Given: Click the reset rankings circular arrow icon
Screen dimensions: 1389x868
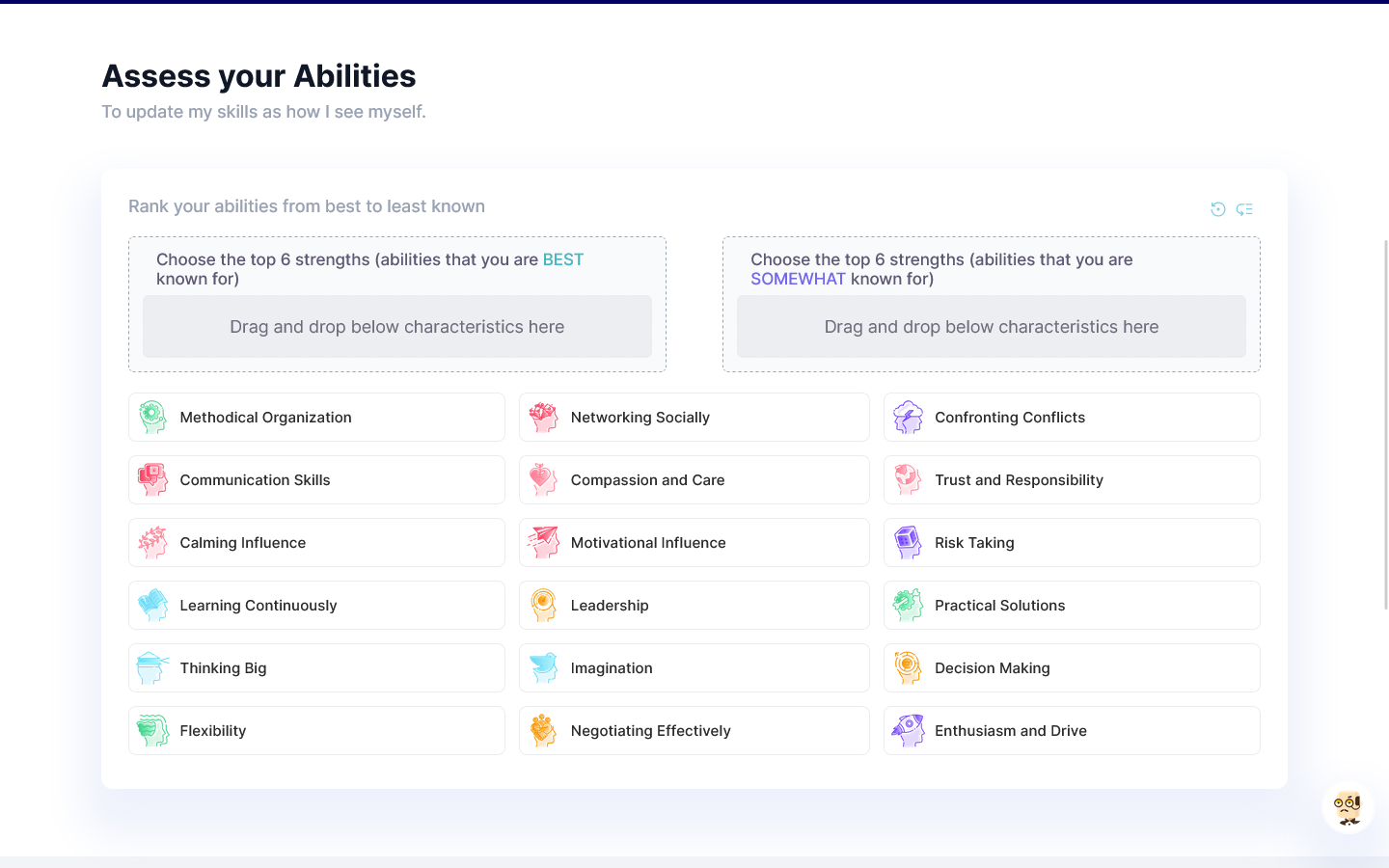Looking at the screenshot, I should click(x=1217, y=209).
